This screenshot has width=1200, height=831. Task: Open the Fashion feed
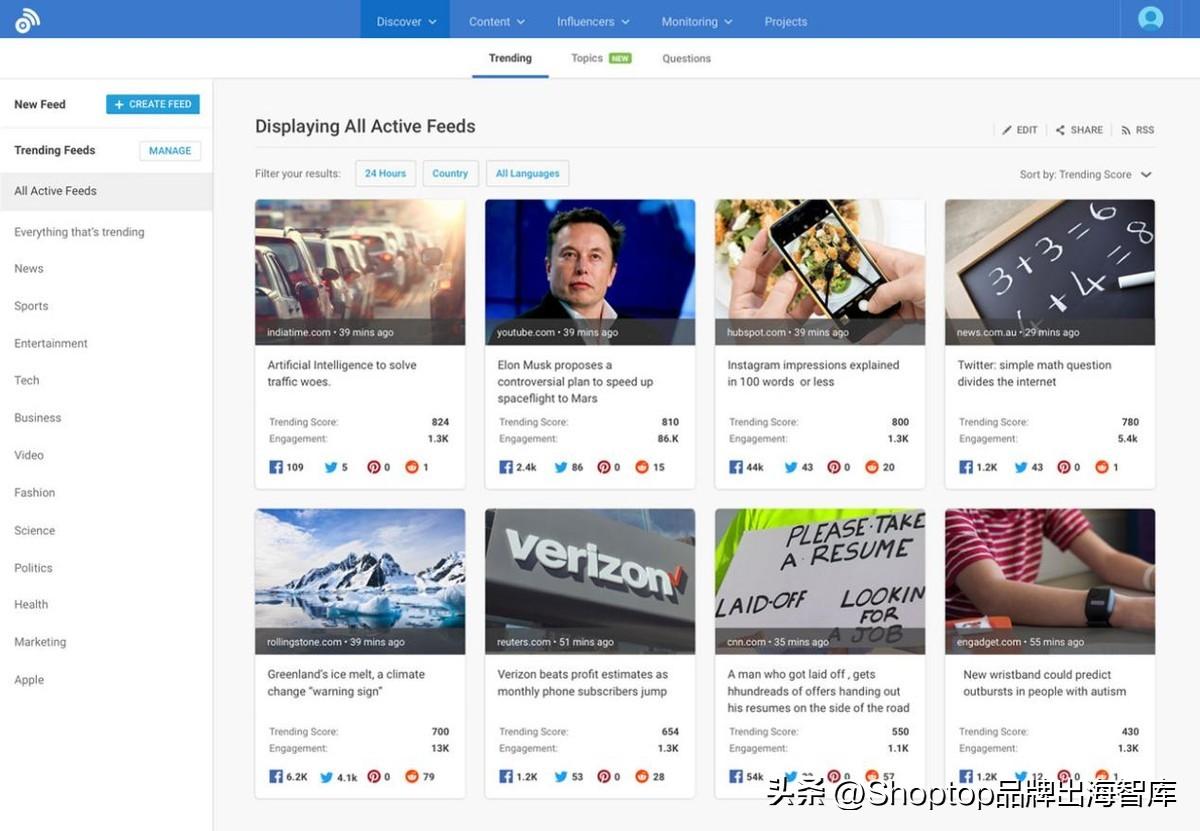(35, 492)
